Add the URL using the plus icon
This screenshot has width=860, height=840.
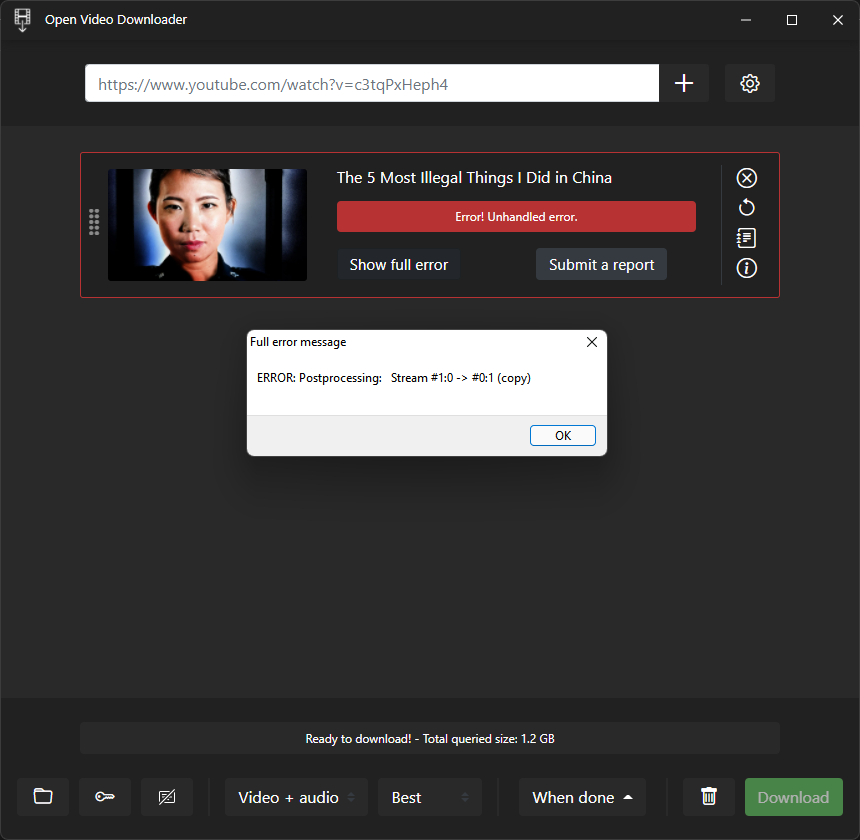click(684, 83)
